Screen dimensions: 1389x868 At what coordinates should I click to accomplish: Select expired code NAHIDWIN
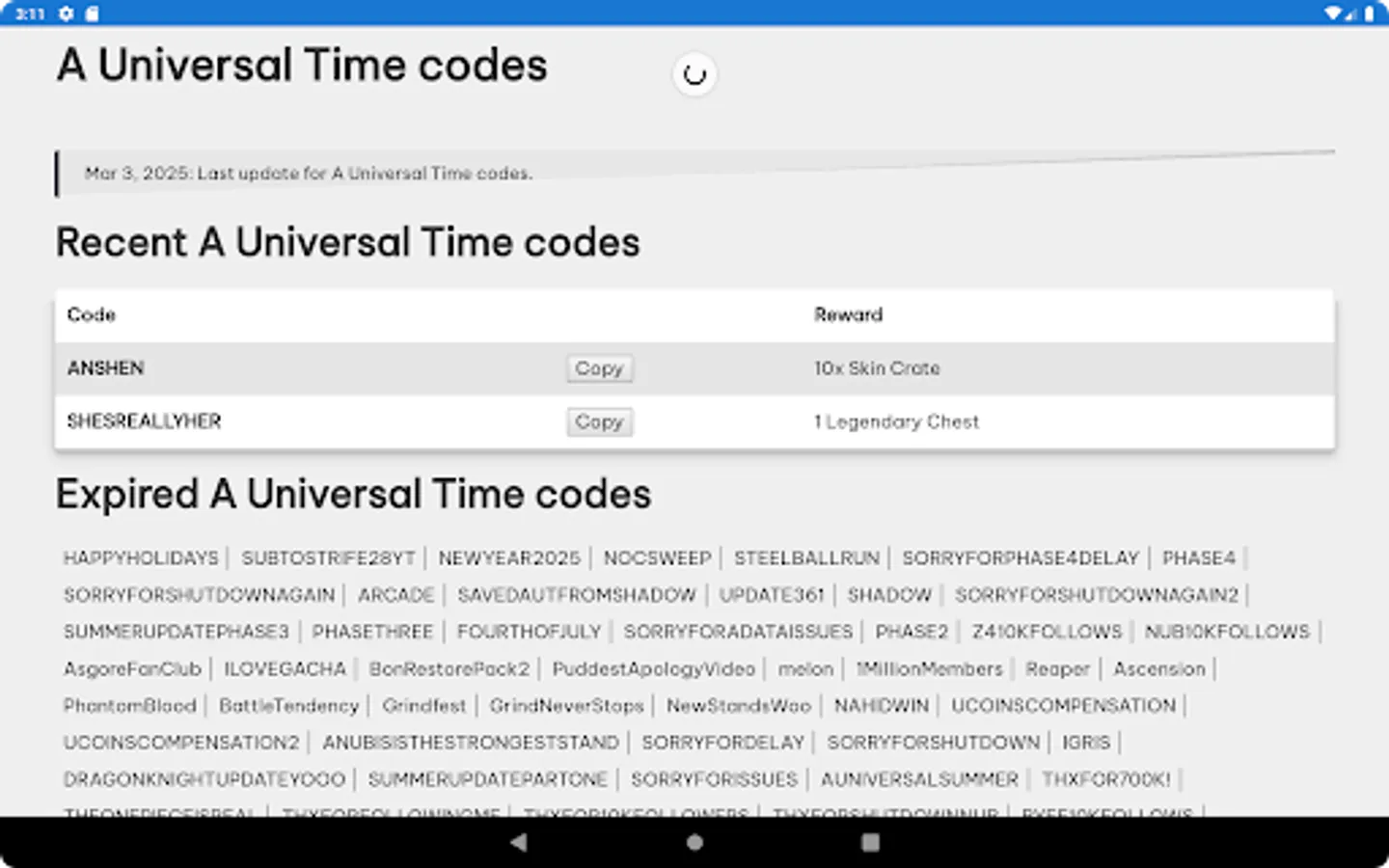(882, 705)
